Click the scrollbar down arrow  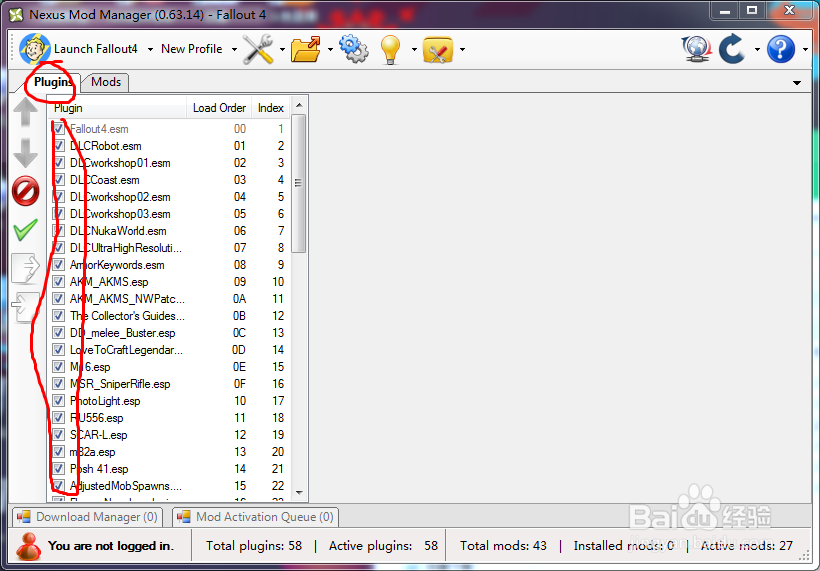point(299,492)
